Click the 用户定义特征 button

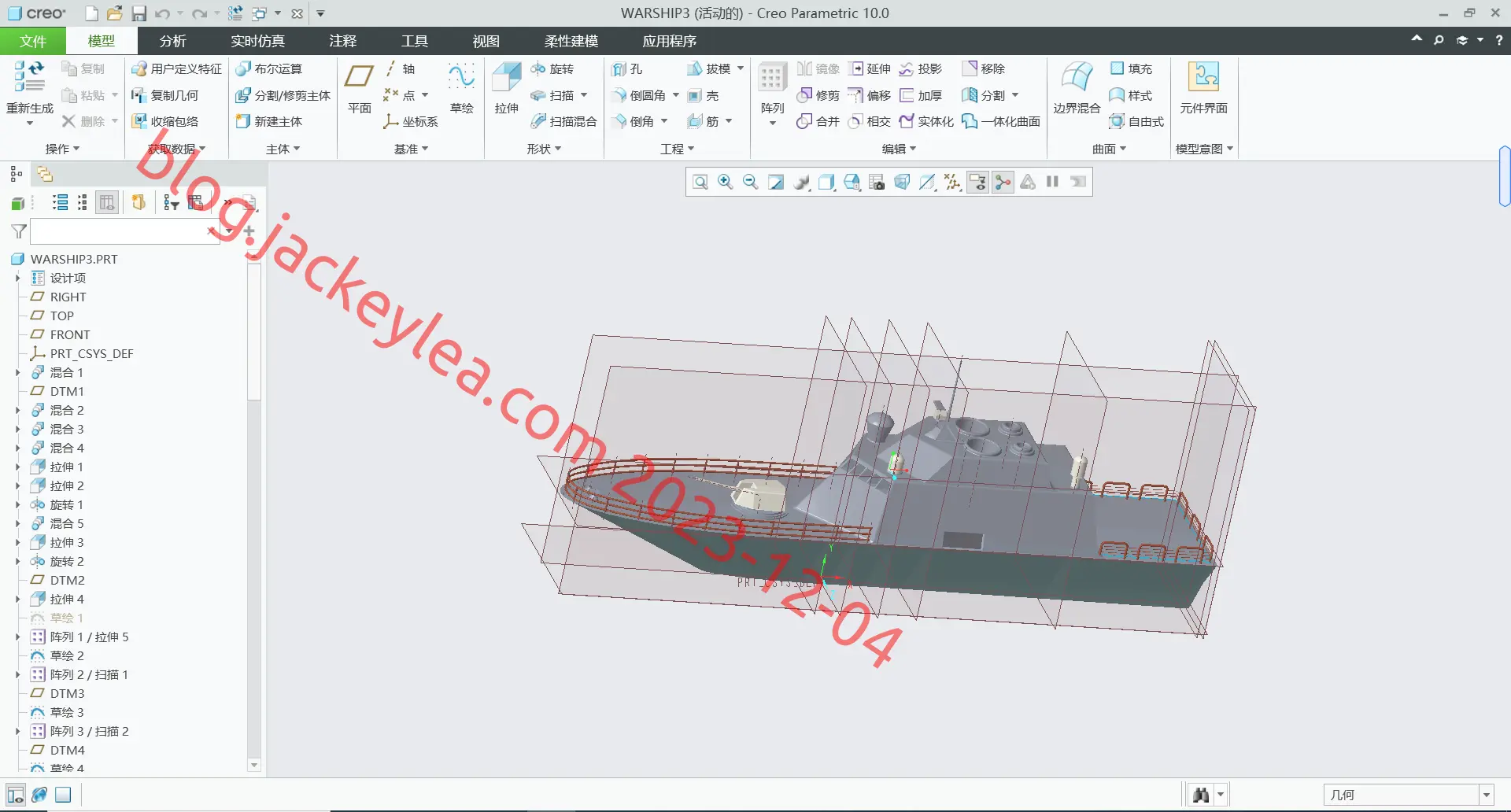coord(176,69)
